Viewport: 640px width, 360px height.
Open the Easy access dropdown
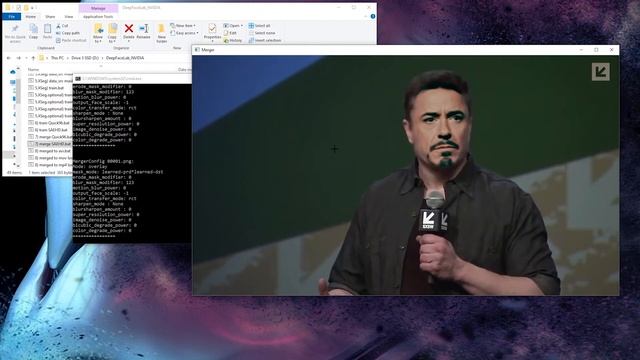pos(184,33)
